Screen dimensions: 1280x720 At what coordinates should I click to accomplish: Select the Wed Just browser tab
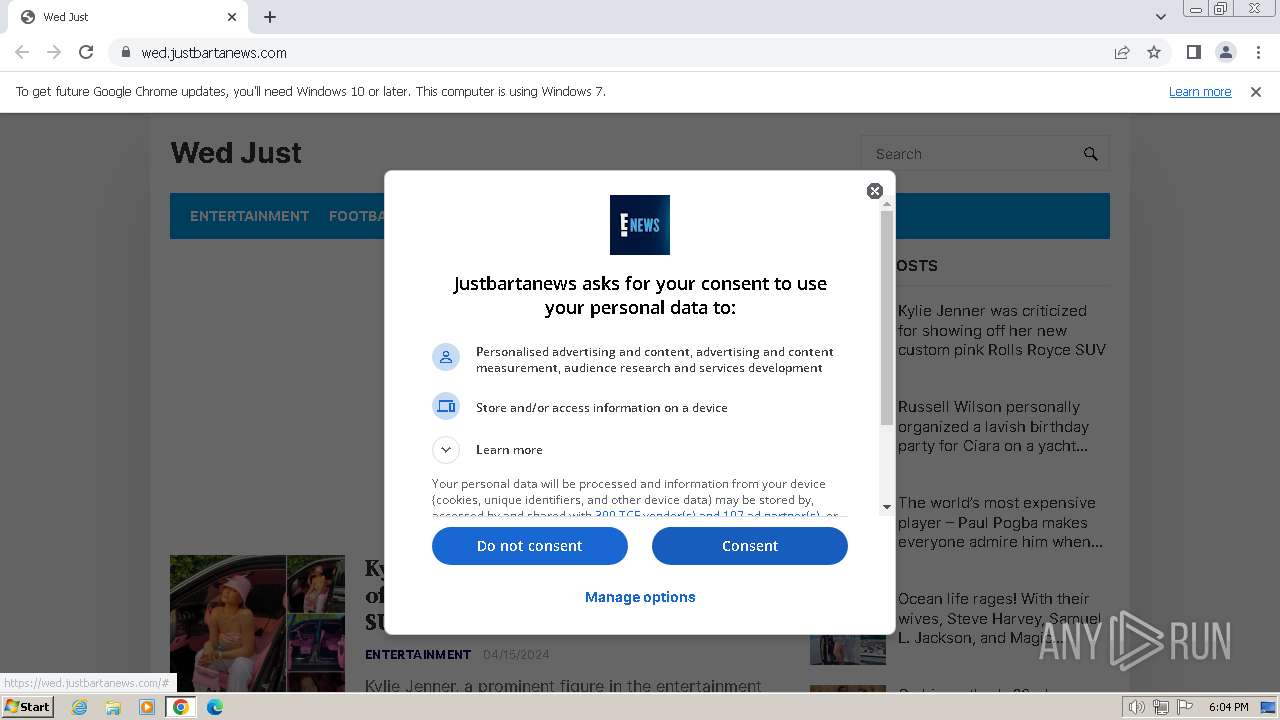click(x=126, y=17)
